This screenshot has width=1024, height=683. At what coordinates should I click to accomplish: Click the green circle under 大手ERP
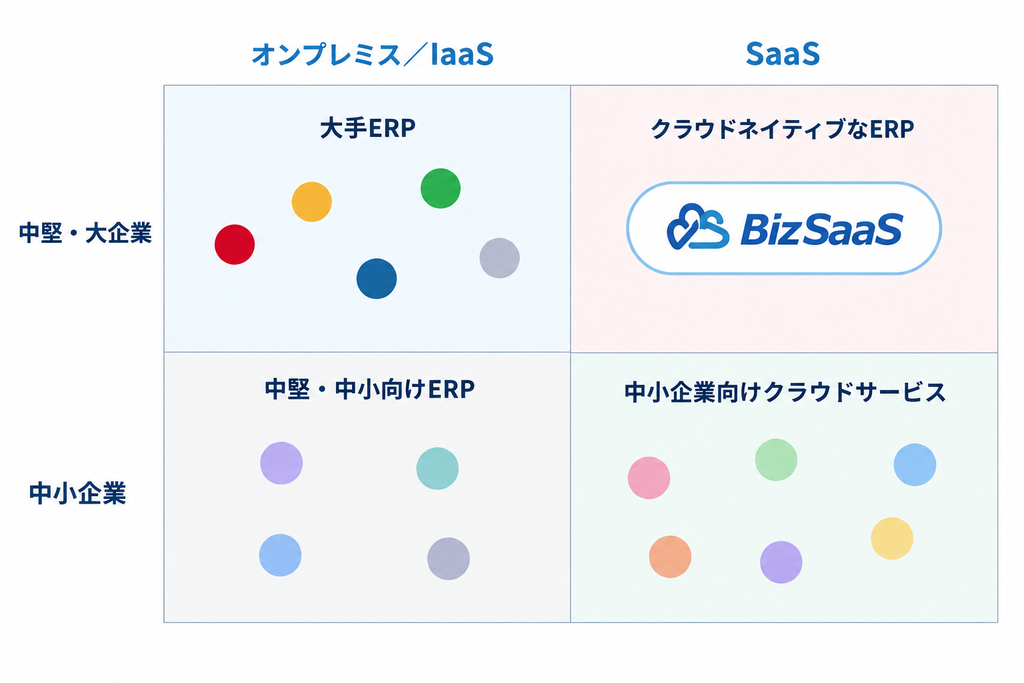tap(440, 188)
